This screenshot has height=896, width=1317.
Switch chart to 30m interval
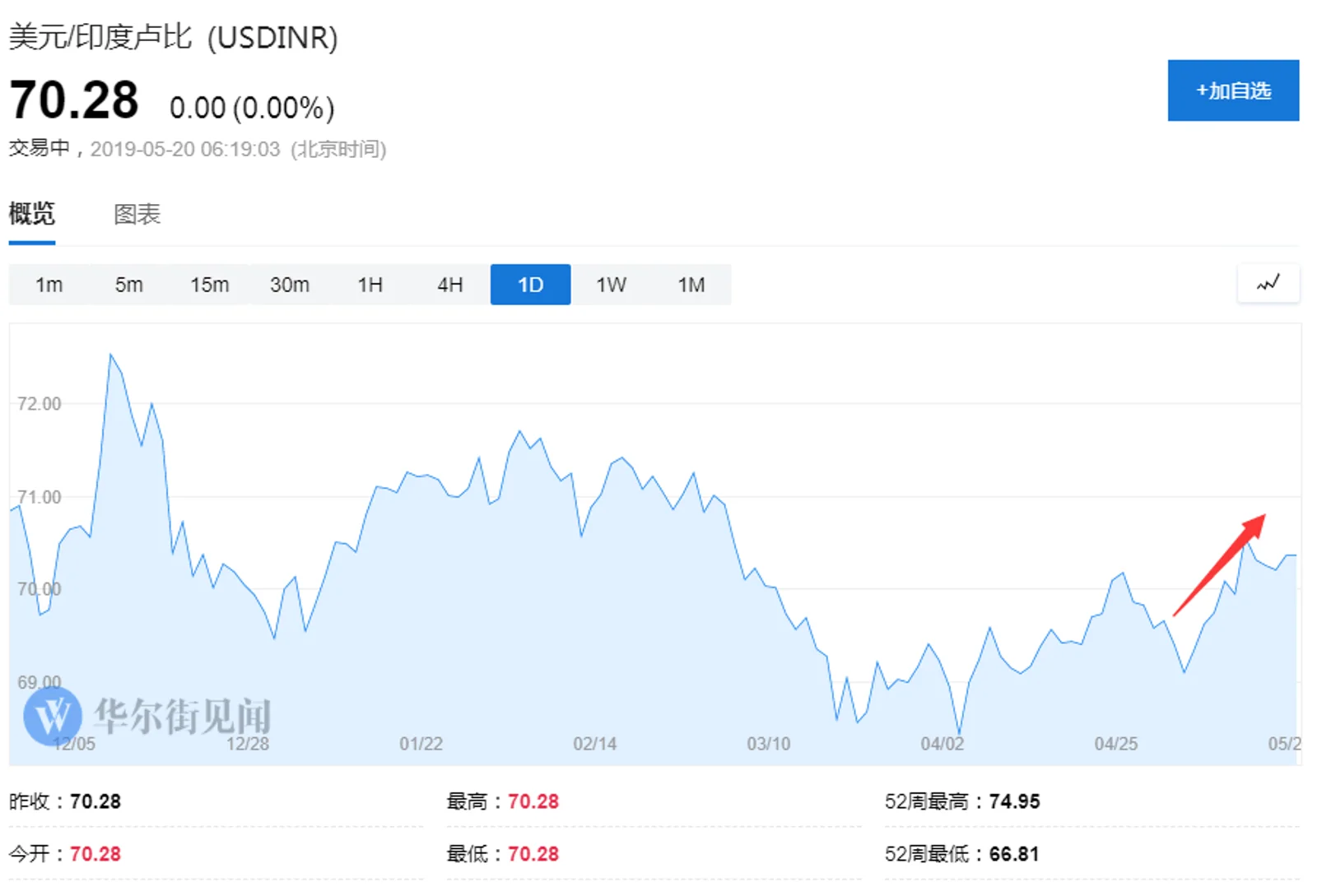point(290,285)
